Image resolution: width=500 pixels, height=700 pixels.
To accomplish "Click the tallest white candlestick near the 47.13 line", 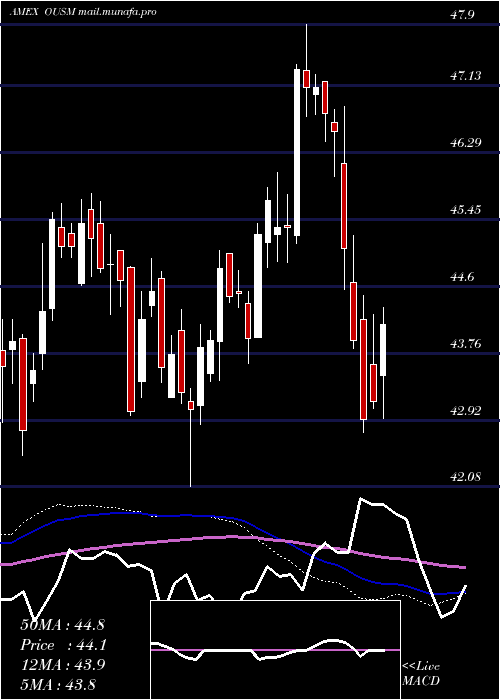I will (297, 152).
